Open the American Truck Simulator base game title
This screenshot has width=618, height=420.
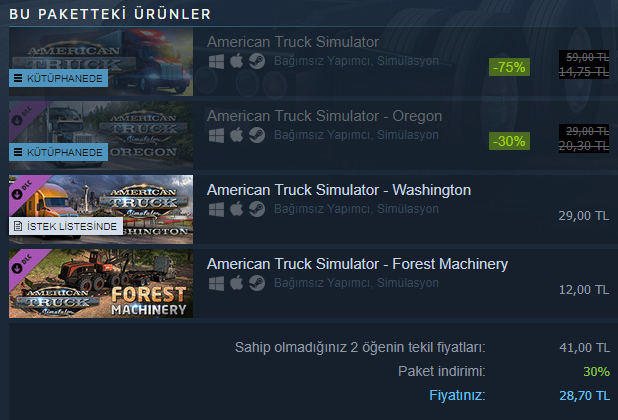click(293, 42)
